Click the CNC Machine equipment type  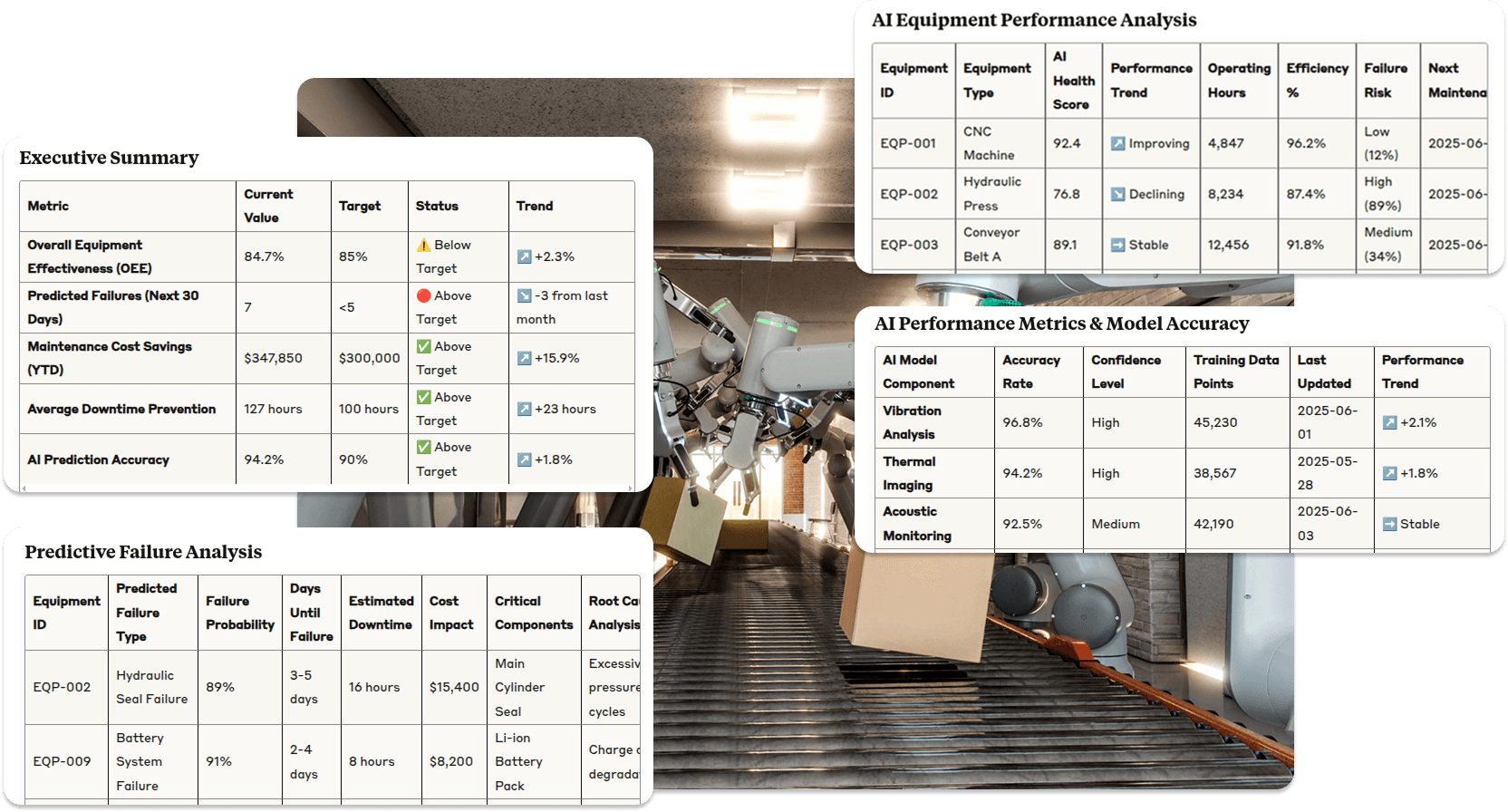(x=989, y=143)
